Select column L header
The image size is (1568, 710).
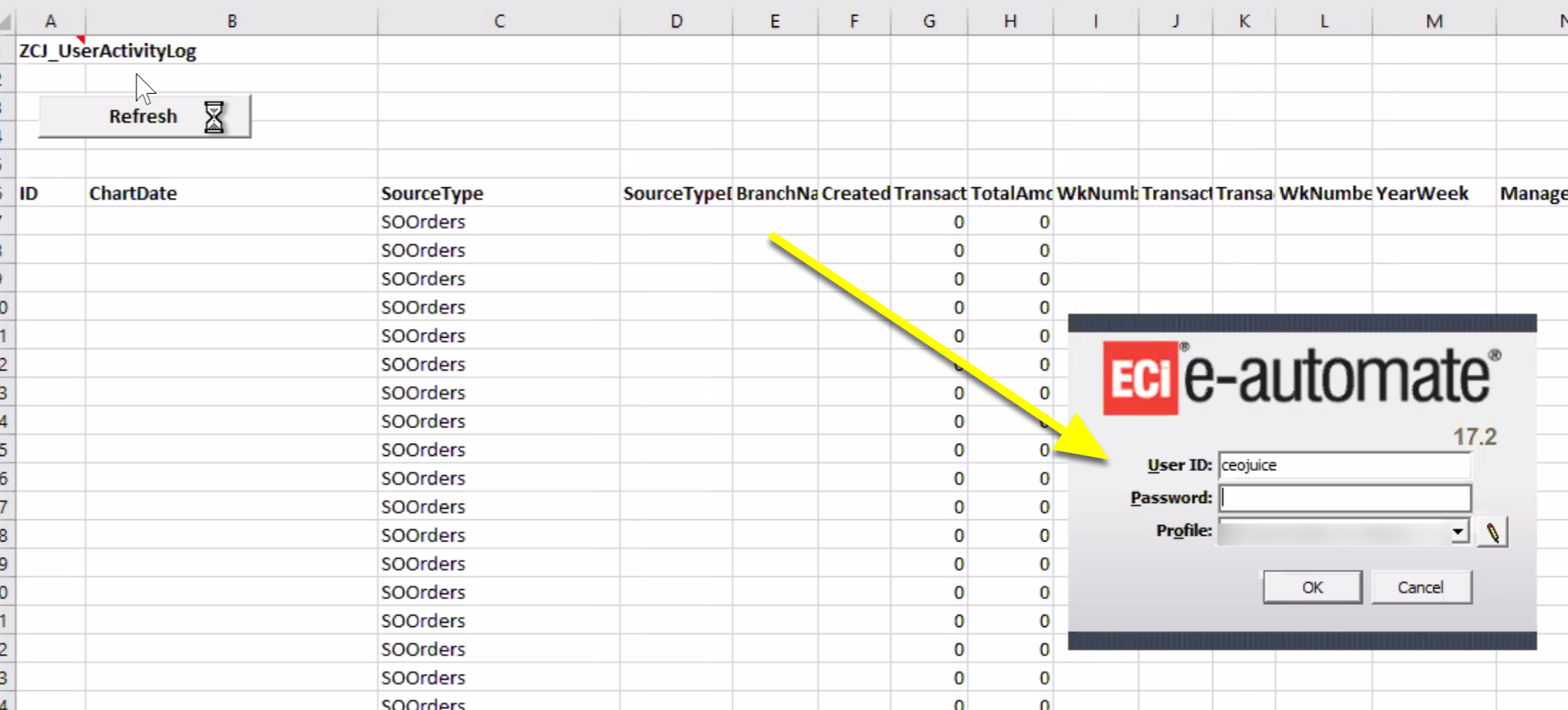[x=1324, y=21]
